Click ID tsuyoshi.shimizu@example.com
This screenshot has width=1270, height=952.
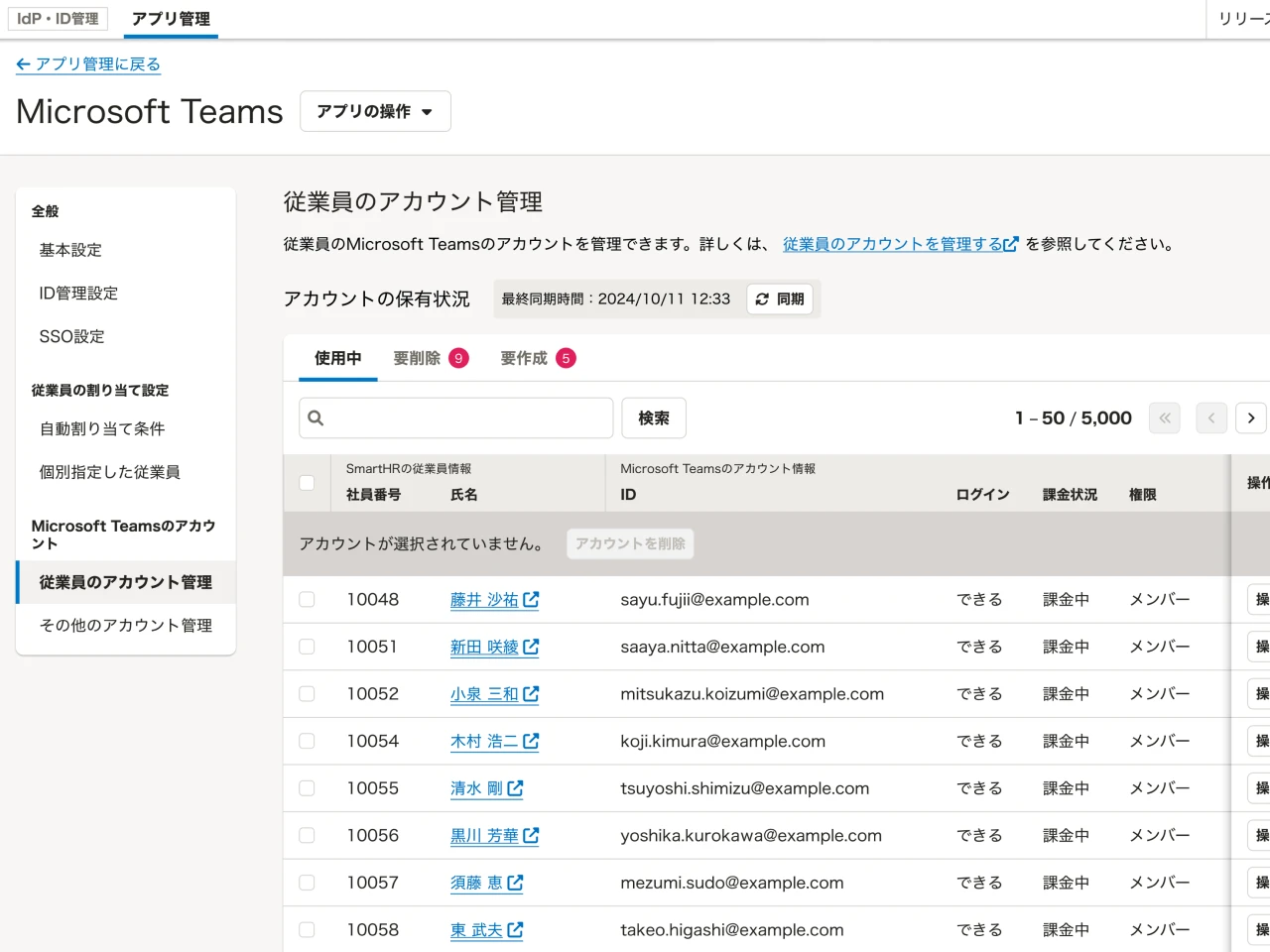[x=745, y=788]
